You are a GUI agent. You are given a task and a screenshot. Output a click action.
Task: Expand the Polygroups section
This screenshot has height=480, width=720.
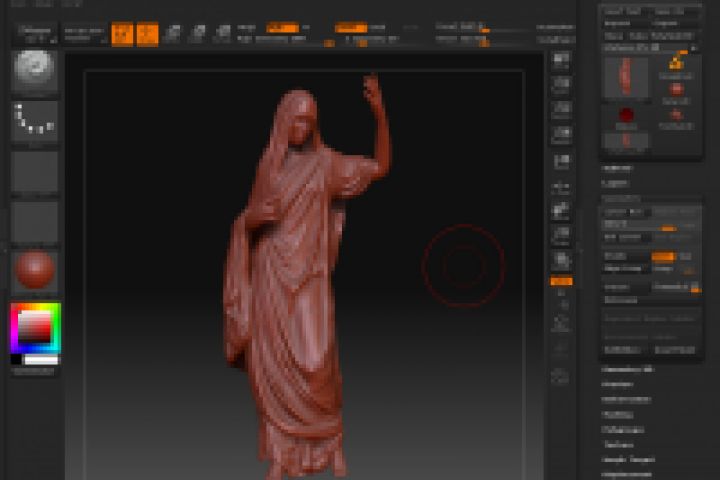[x=623, y=430]
